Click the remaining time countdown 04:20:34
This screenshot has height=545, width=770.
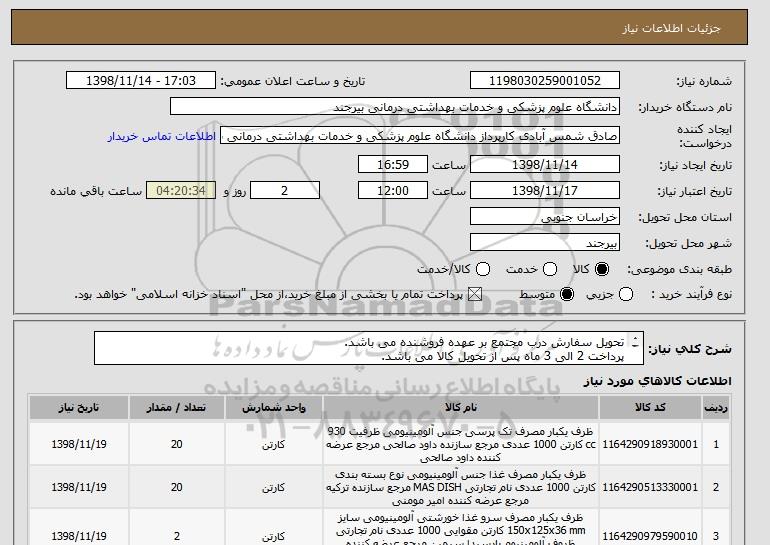point(181,191)
